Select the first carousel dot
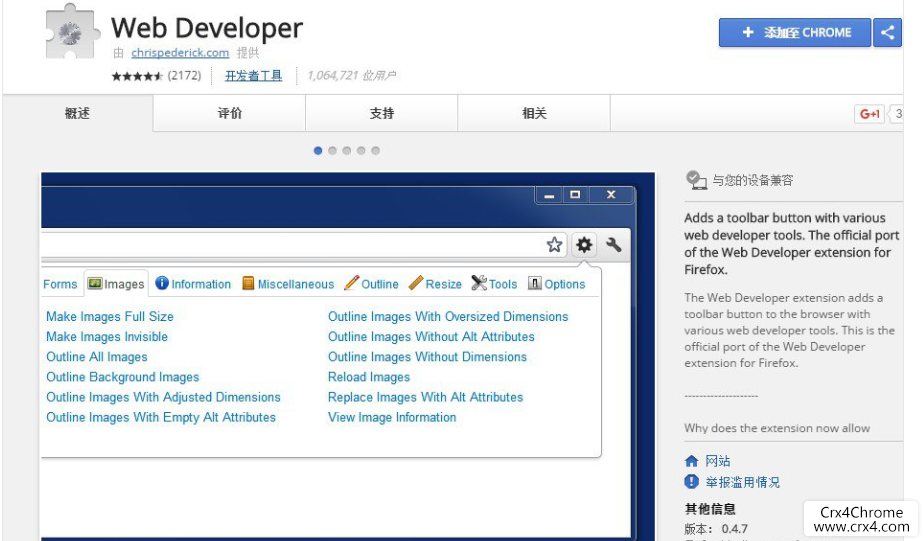 [x=318, y=151]
